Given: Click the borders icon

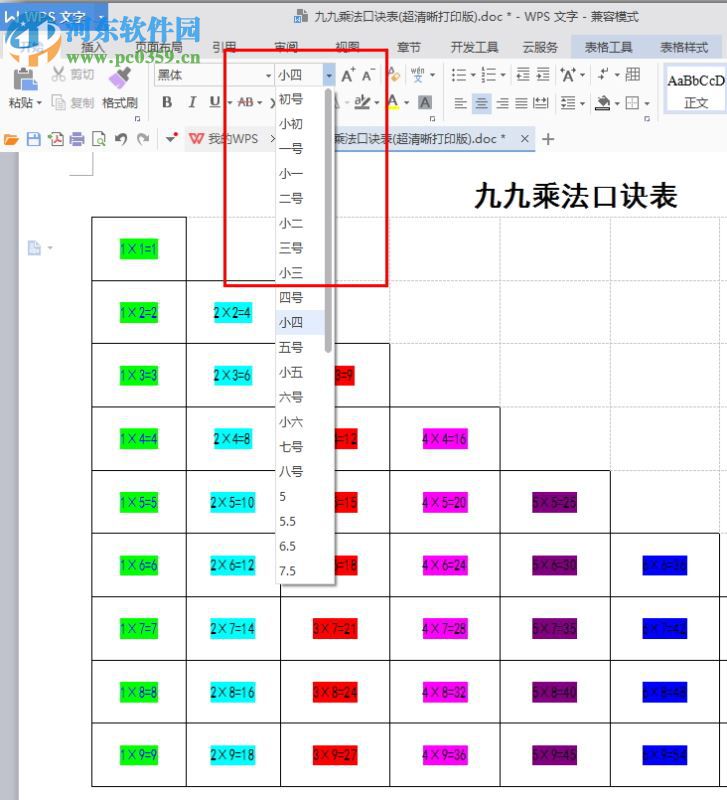Looking at the screenshot, I should pos(632,103).
